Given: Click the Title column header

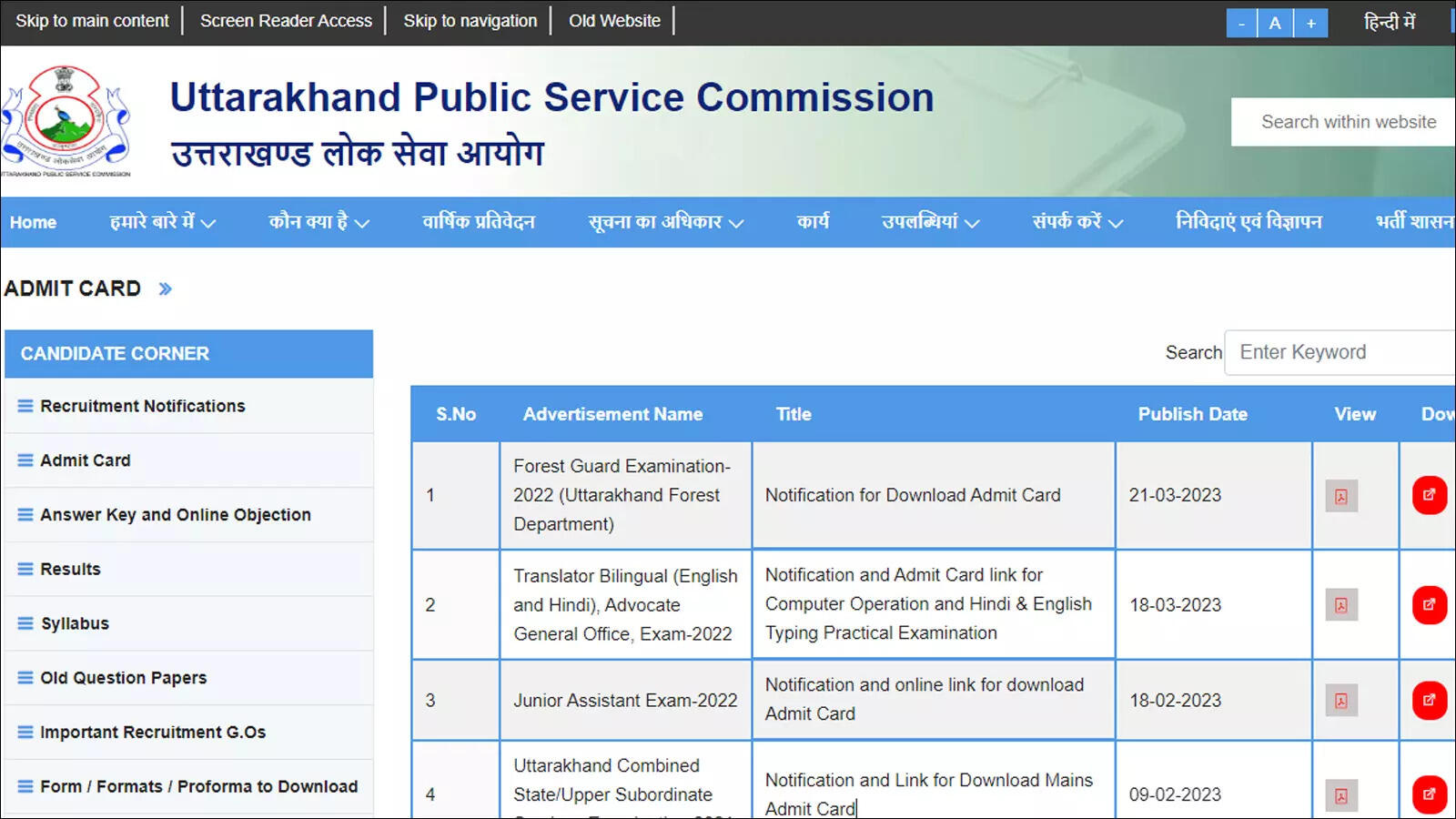Looking at the screenshot, I should click(794, 414).
